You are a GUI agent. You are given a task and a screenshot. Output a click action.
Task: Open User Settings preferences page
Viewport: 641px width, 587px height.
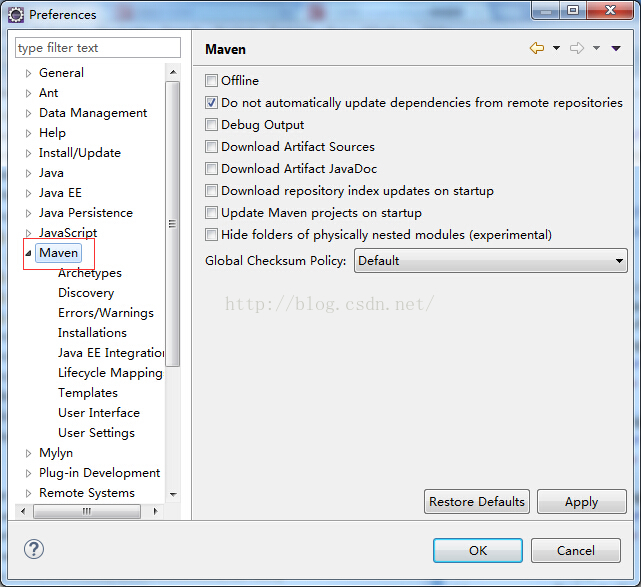[96, 433]
